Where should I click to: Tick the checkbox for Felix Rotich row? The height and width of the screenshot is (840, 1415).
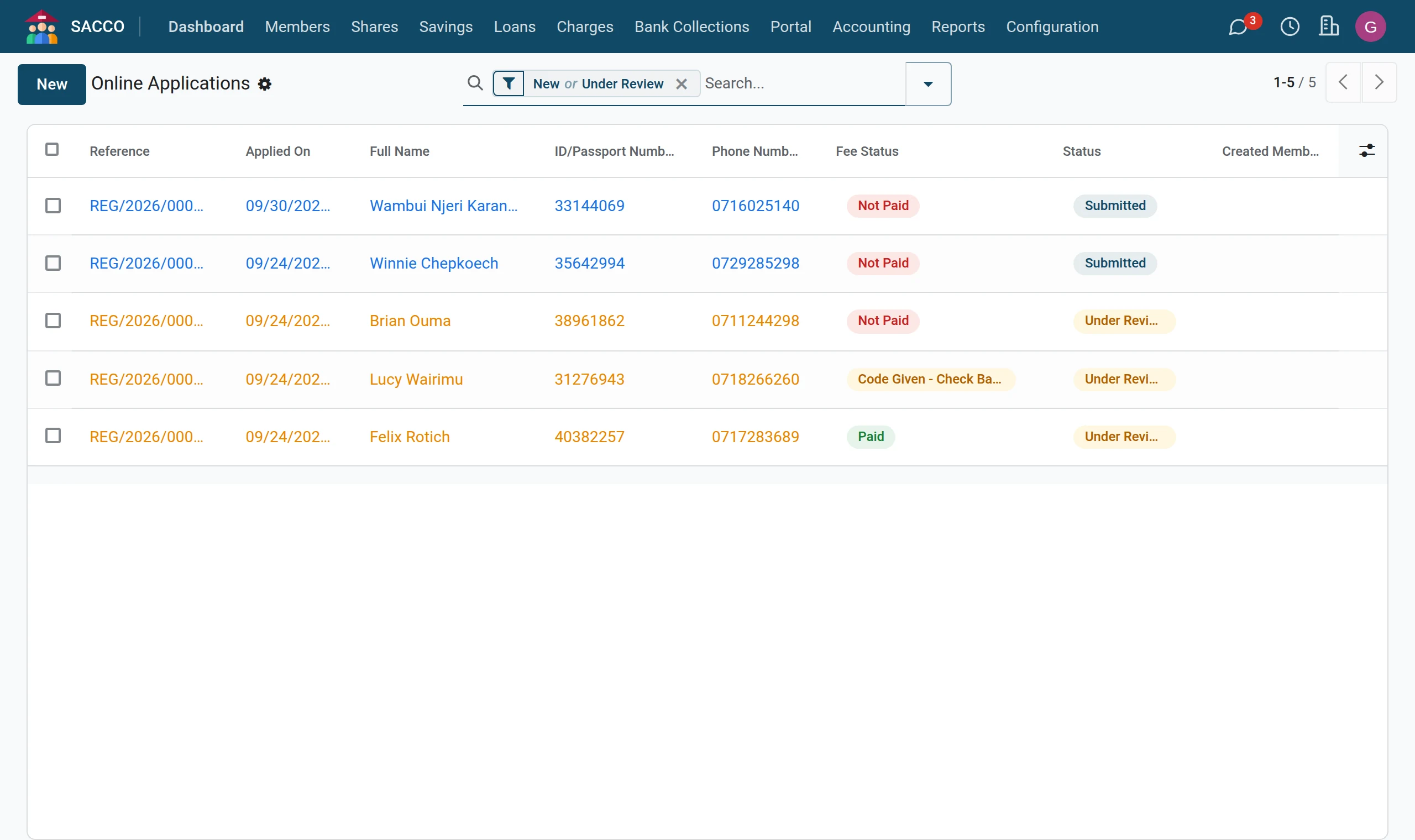[x=53, y=435]
